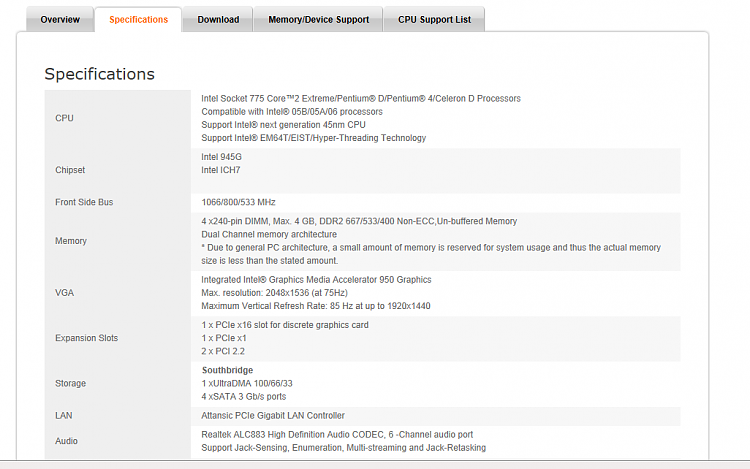Select the Storage row label

[x=70, y=383]
